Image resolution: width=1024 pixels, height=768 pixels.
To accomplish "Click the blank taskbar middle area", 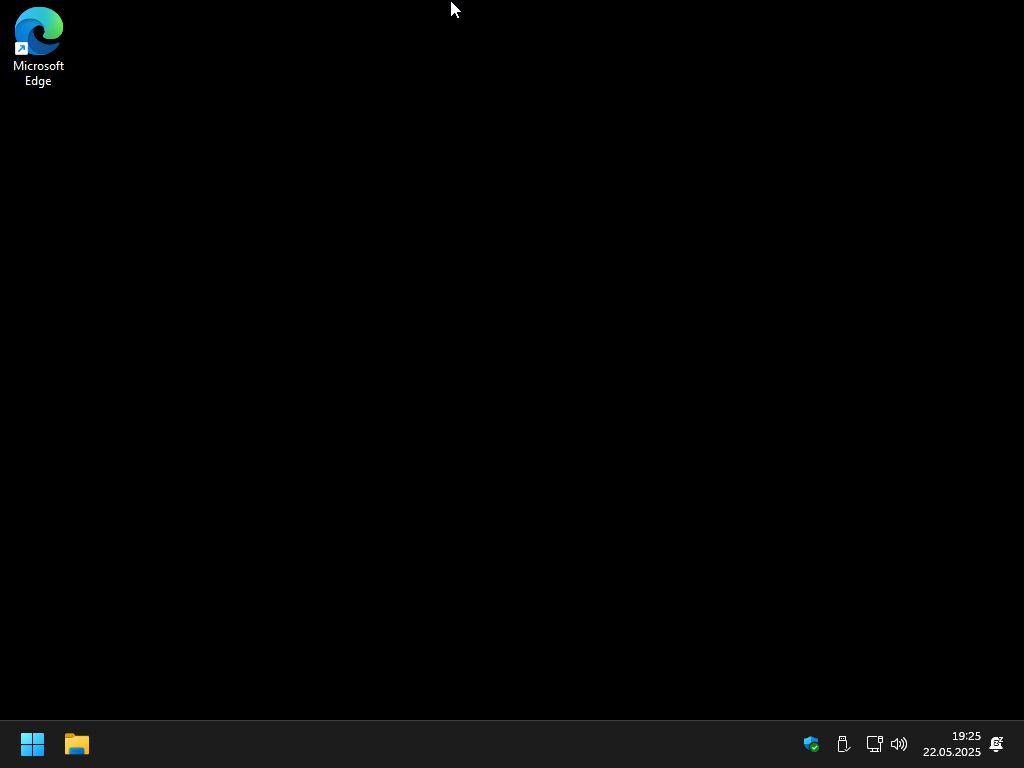I will pos(450,744).
